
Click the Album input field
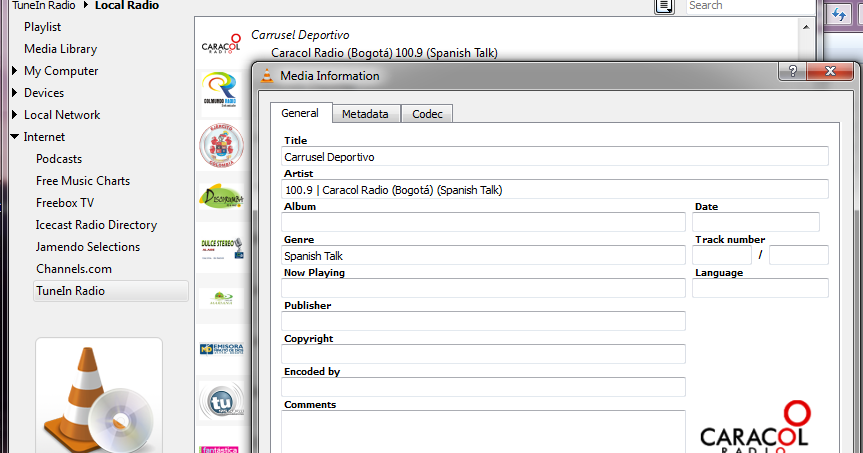(x=483, y=222)
